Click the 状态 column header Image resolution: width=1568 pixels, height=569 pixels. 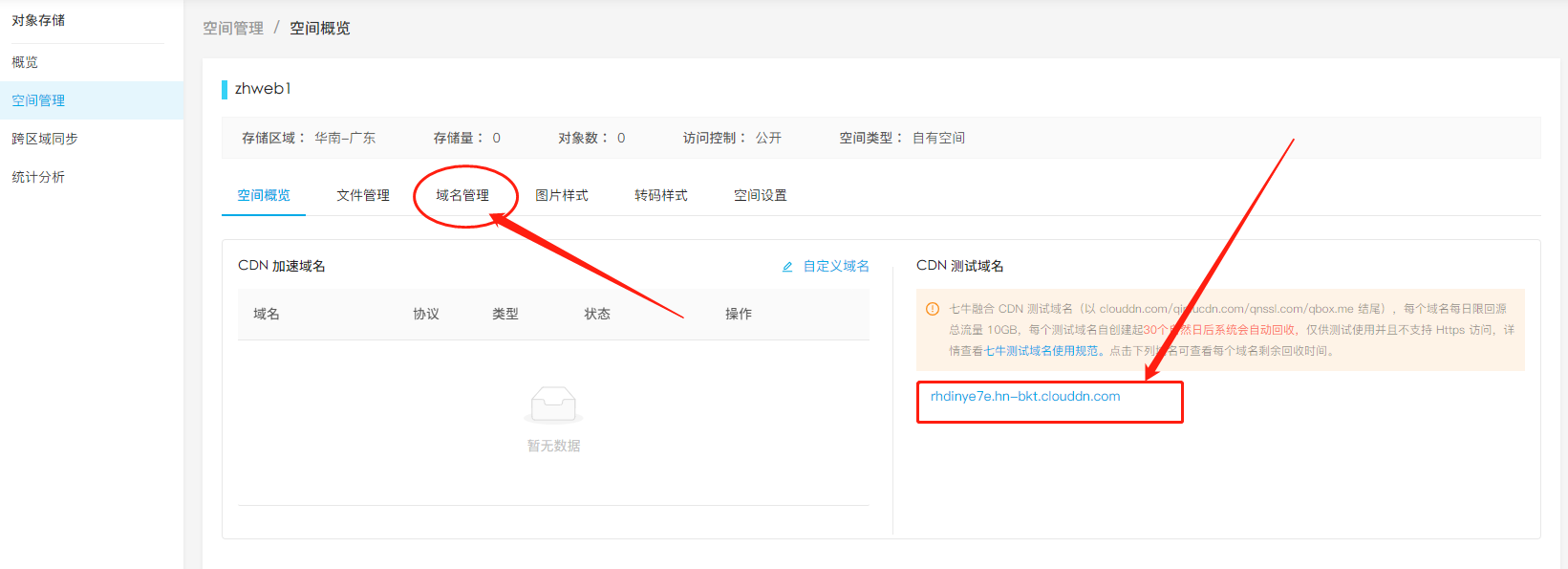597,314
